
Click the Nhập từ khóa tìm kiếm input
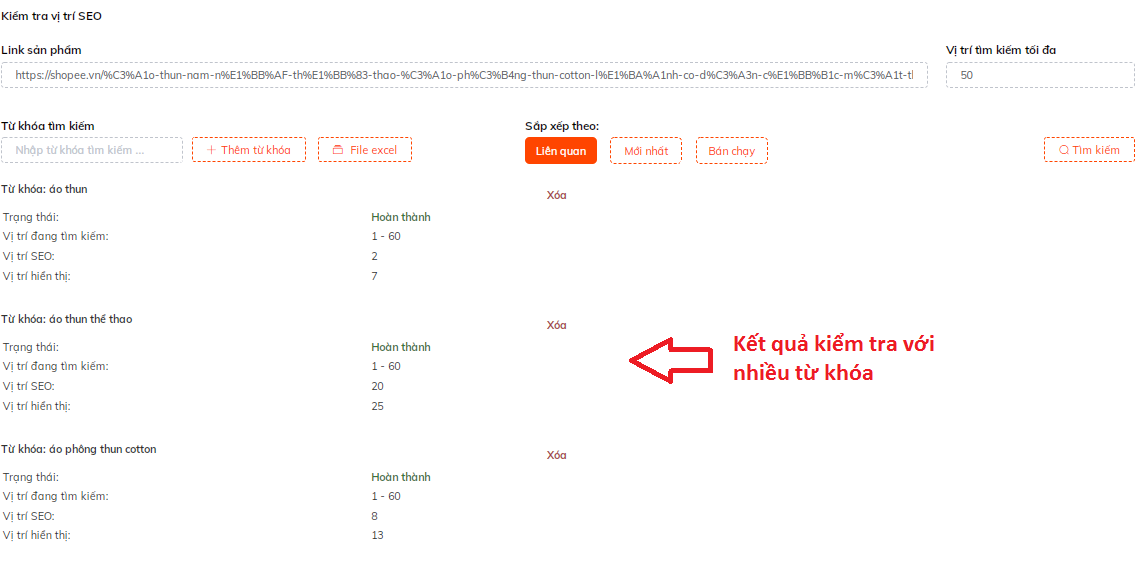pyautogui.click(x=92, y=150)
